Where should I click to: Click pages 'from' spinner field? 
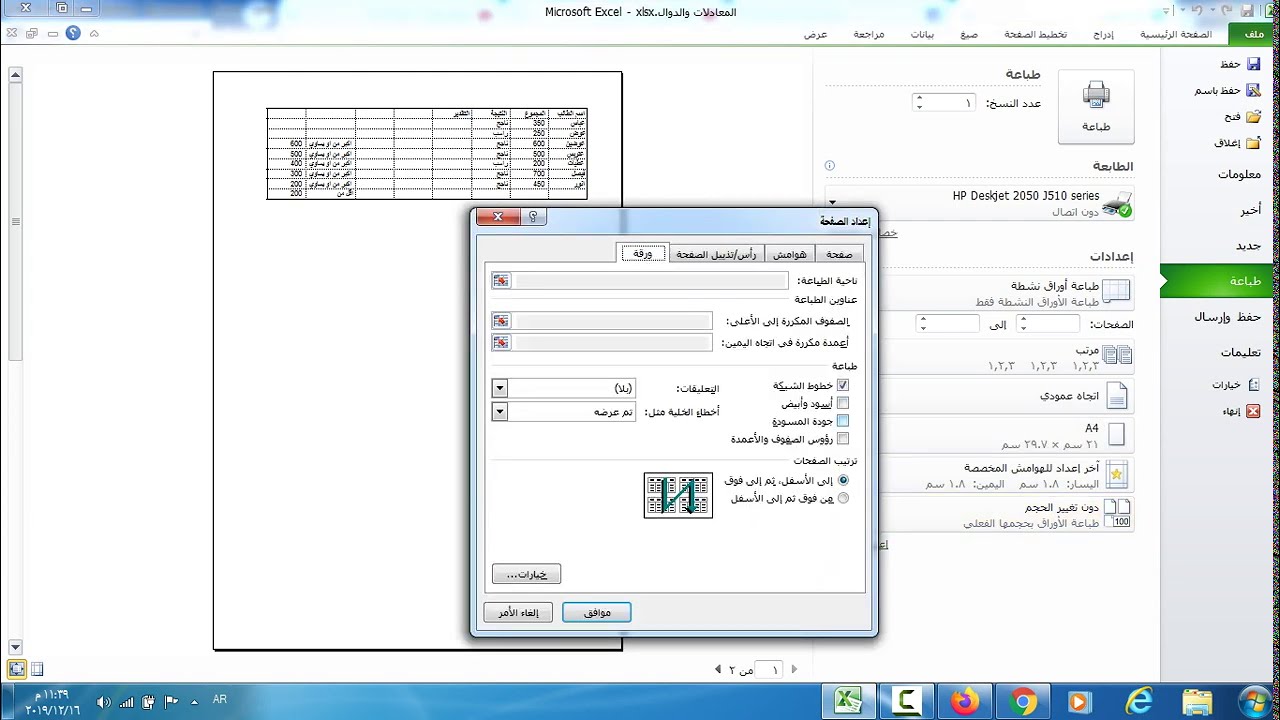[x=1048, y=324]
